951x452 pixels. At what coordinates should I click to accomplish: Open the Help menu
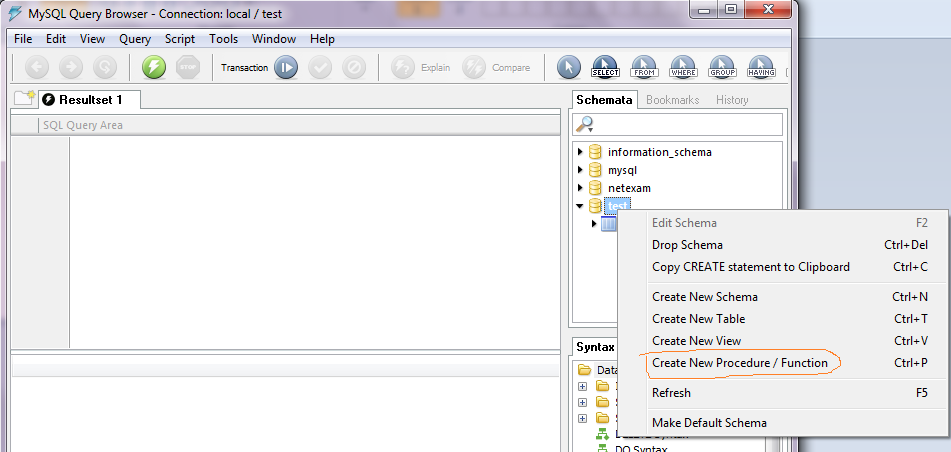coord(322,39)
